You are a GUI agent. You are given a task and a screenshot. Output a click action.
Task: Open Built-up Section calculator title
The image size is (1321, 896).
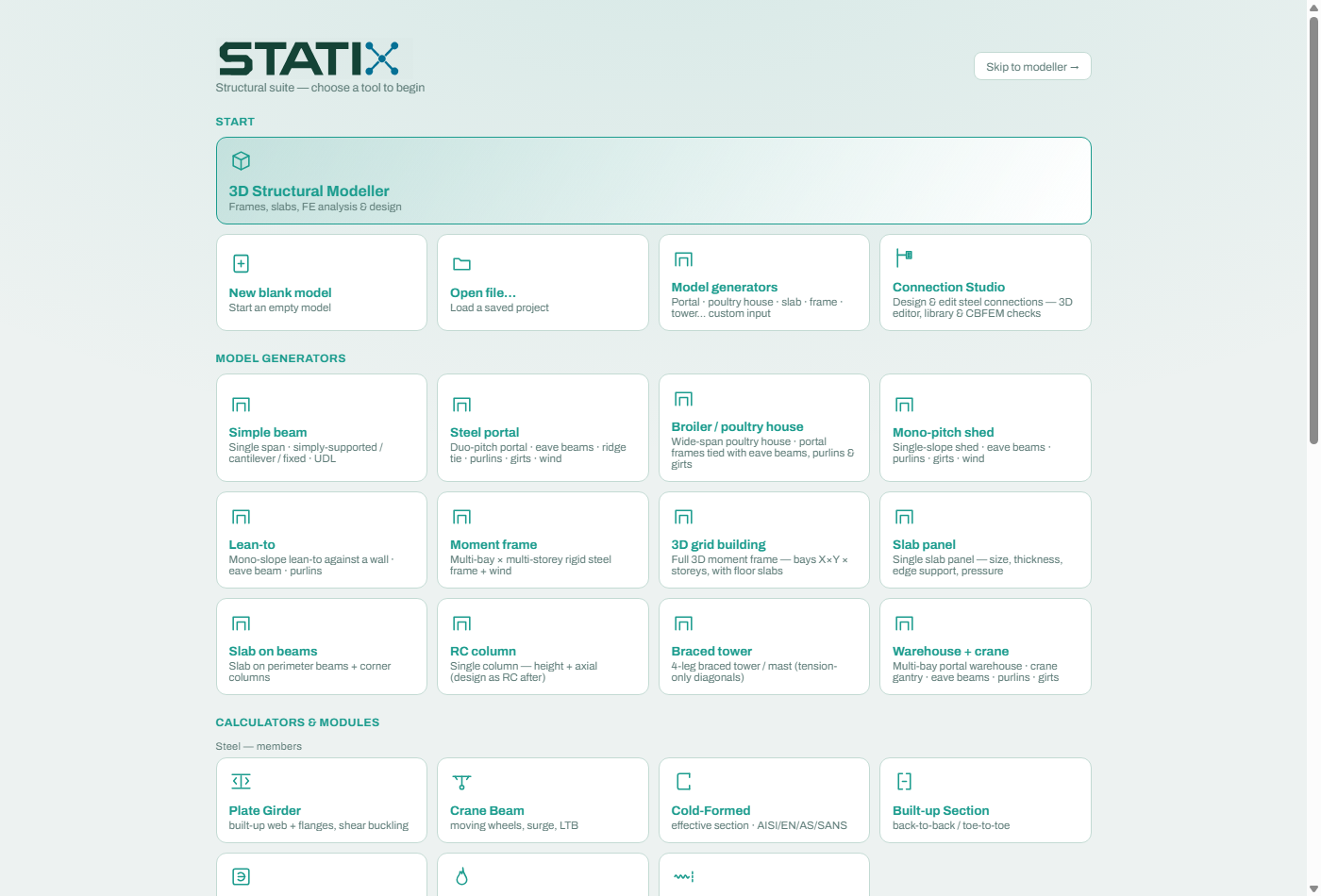click(941, 810)
